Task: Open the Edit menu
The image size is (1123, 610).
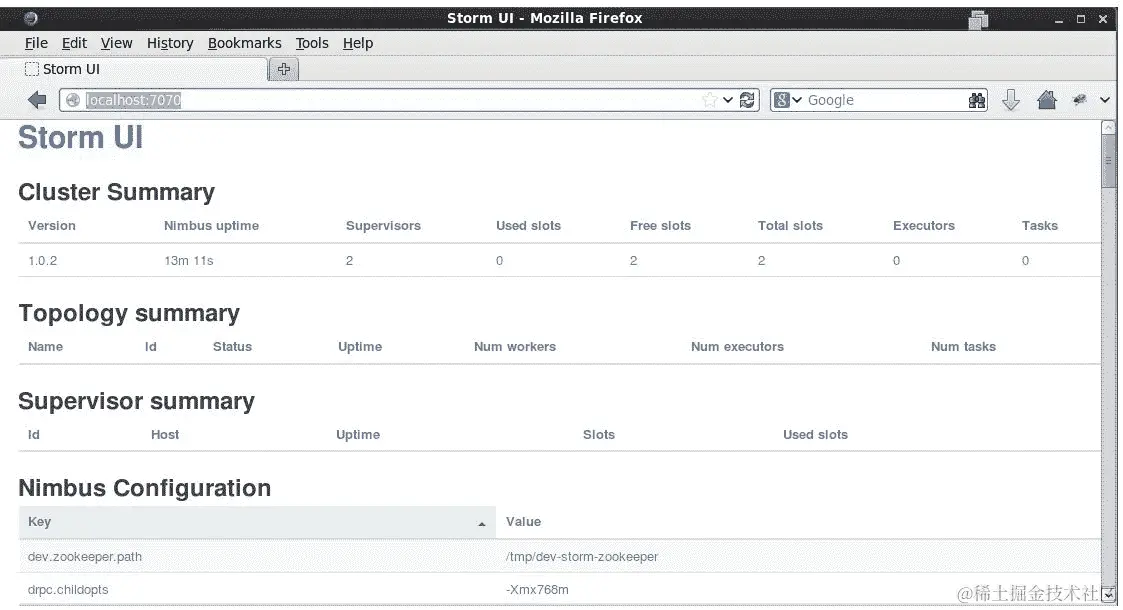Action: [x=74, y=43]
